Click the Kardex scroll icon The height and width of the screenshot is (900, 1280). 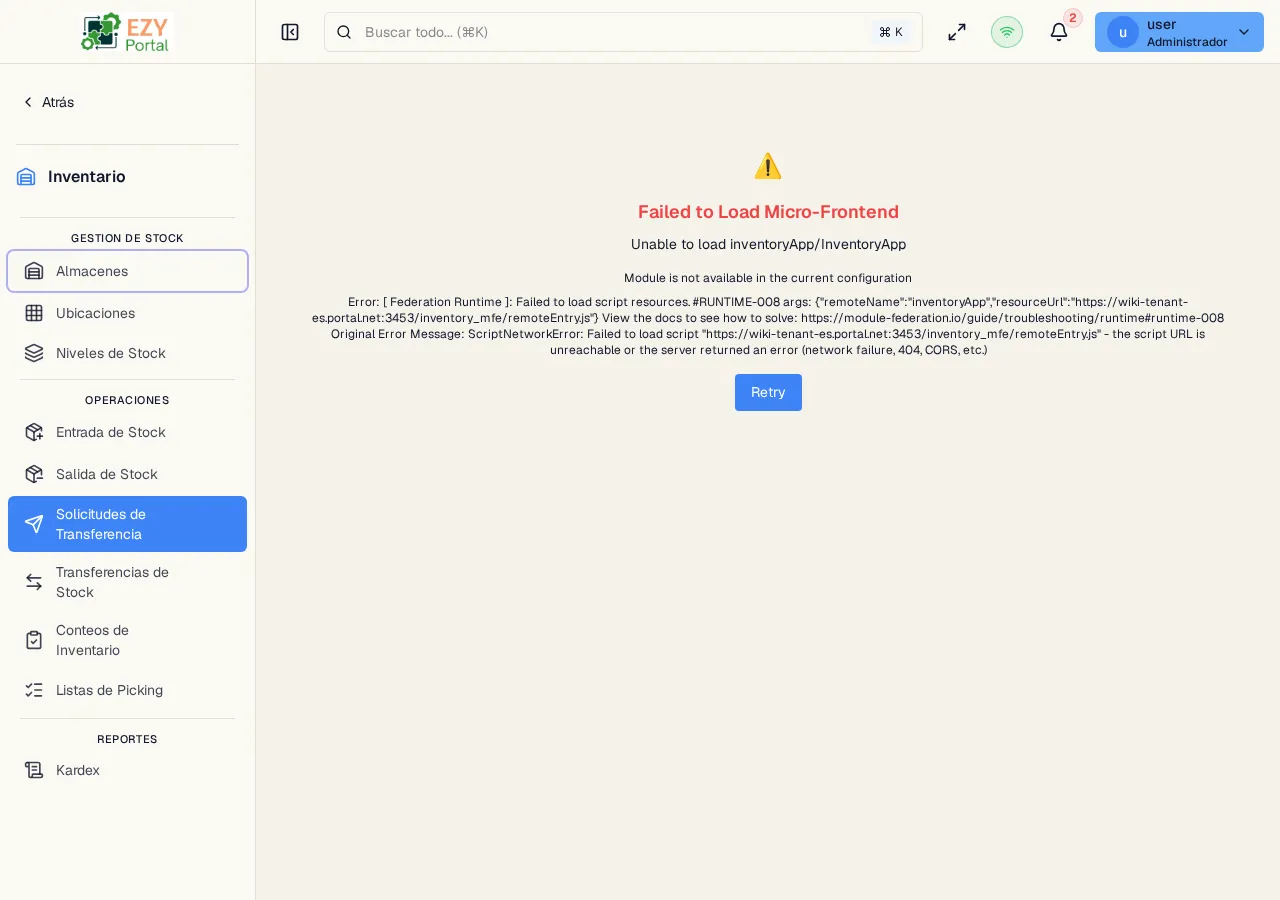click(34, 770)
